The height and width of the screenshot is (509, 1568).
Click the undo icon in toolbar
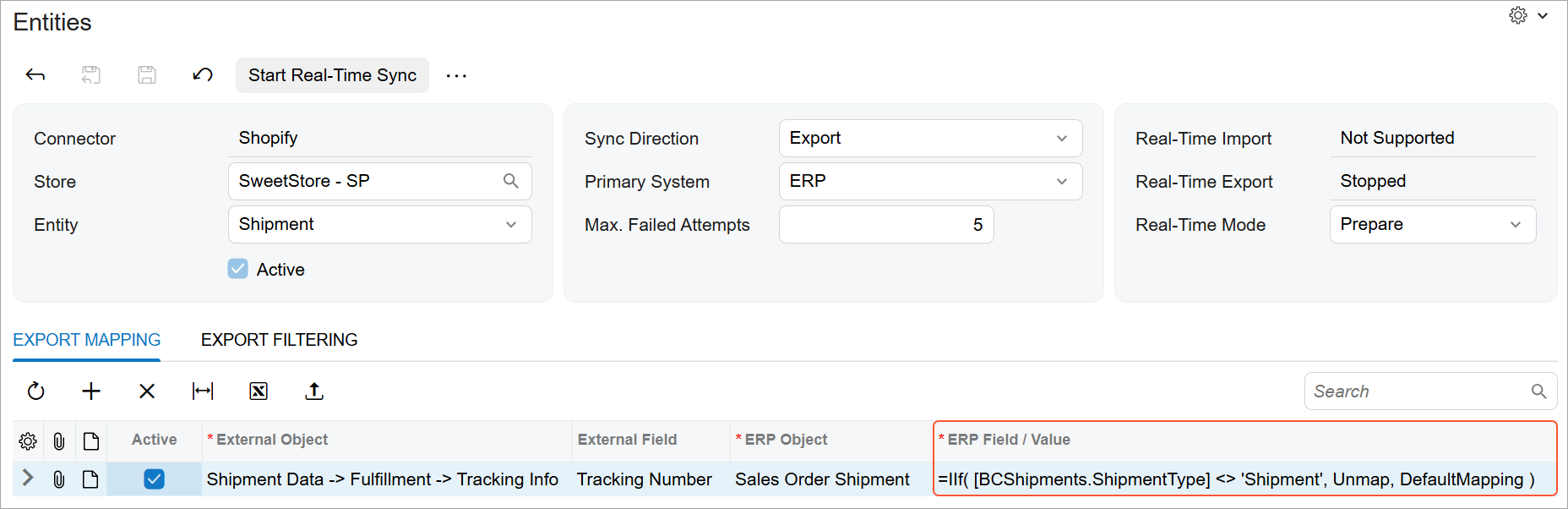coord(203,75)
